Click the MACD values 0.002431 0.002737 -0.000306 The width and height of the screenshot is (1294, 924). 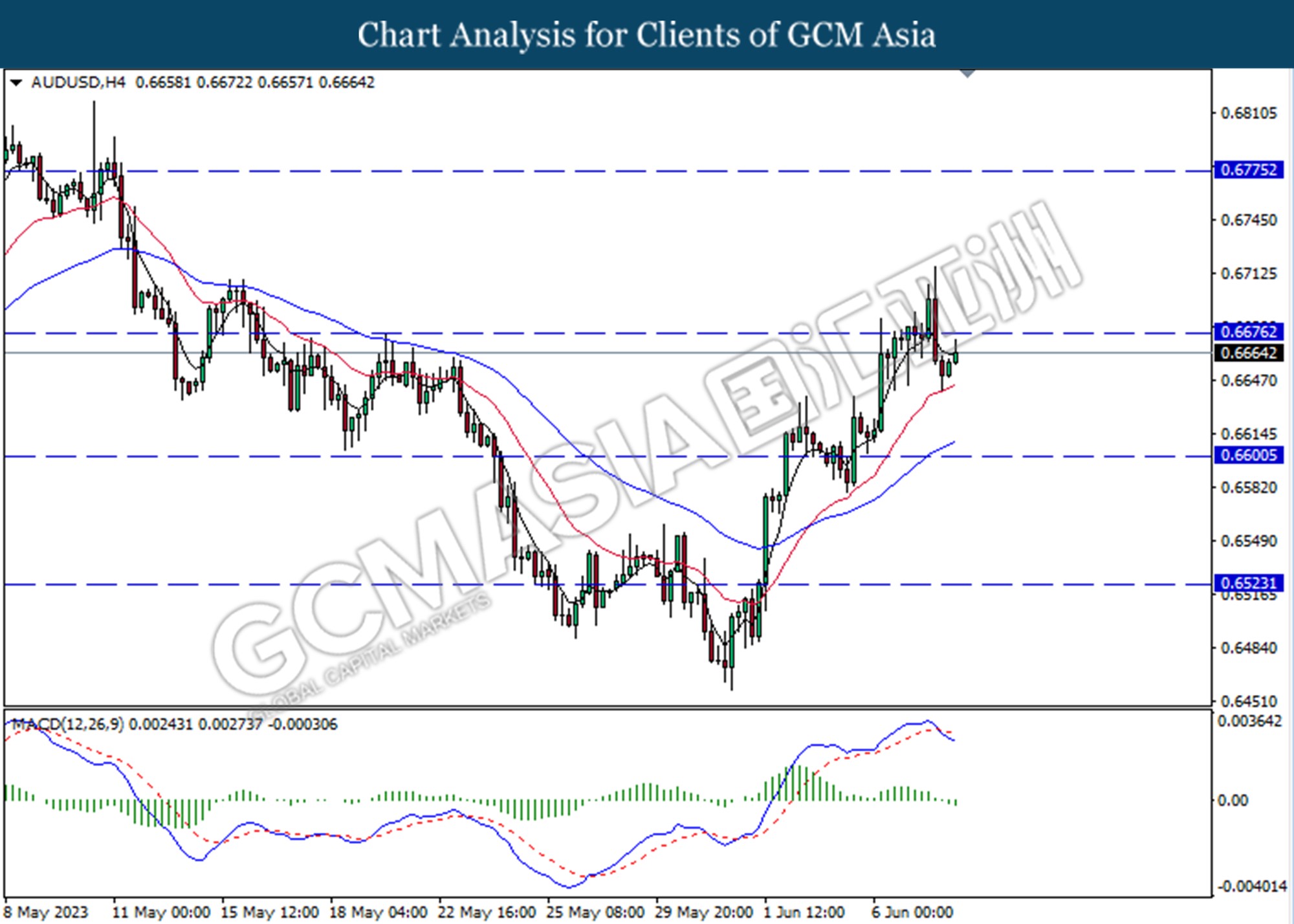[x=233, y=724]
